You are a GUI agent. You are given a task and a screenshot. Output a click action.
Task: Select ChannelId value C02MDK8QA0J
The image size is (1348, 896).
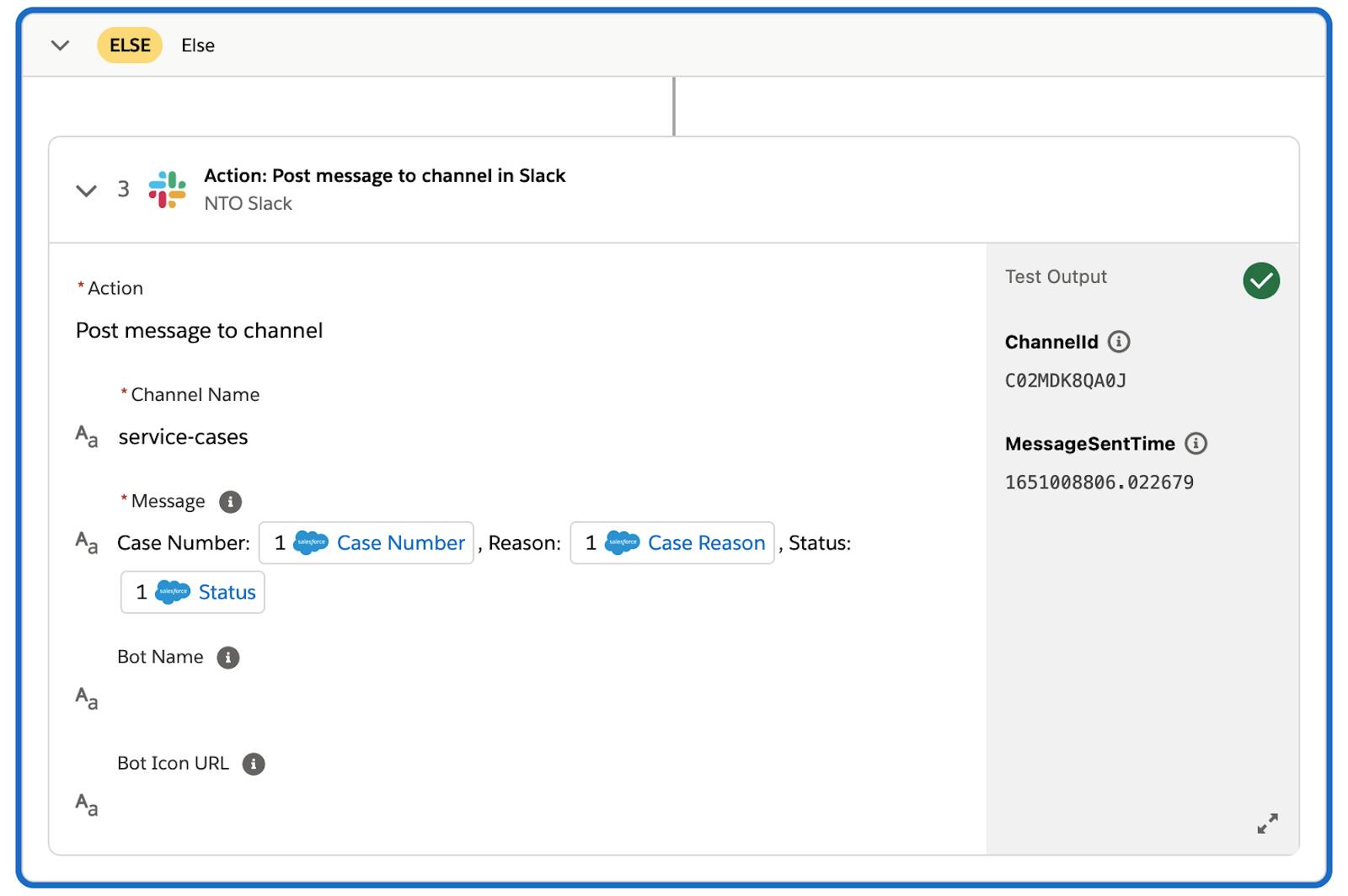1066,381
